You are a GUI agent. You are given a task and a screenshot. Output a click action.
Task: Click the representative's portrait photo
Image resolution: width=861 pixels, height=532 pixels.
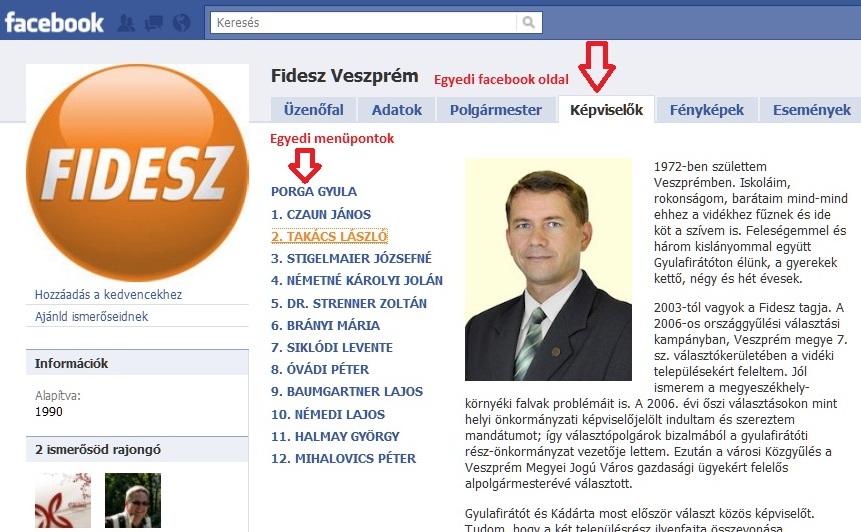548,270
